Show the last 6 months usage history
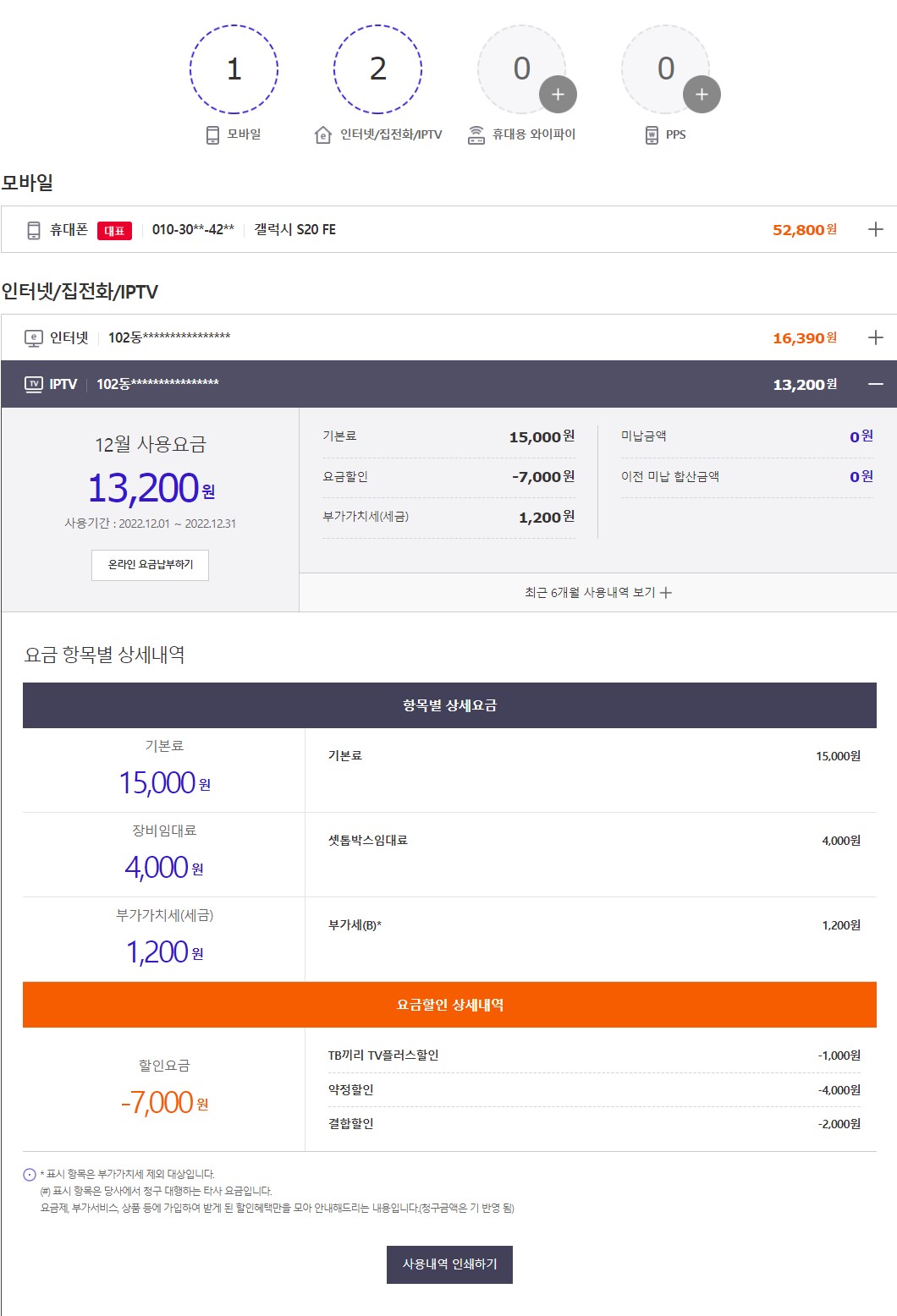 [x=597, y=593]
